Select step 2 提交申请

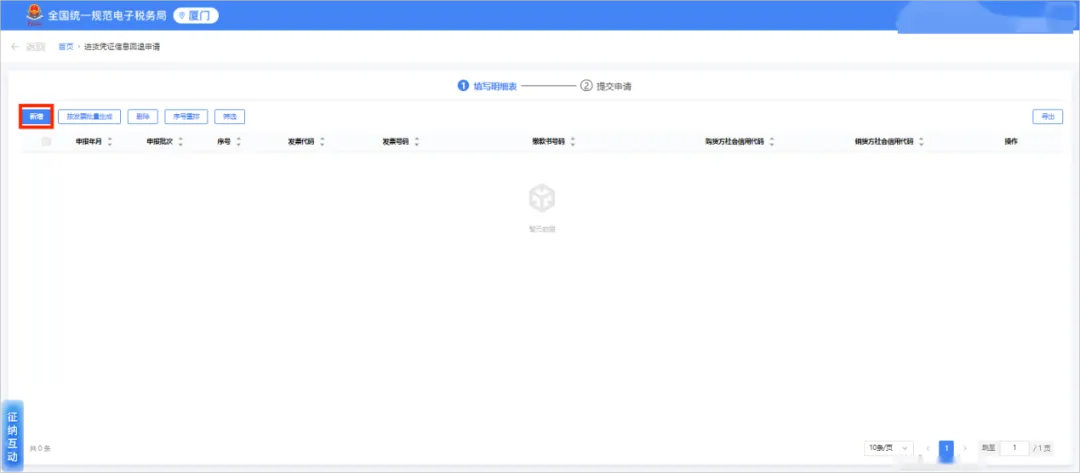coord(606,87)
